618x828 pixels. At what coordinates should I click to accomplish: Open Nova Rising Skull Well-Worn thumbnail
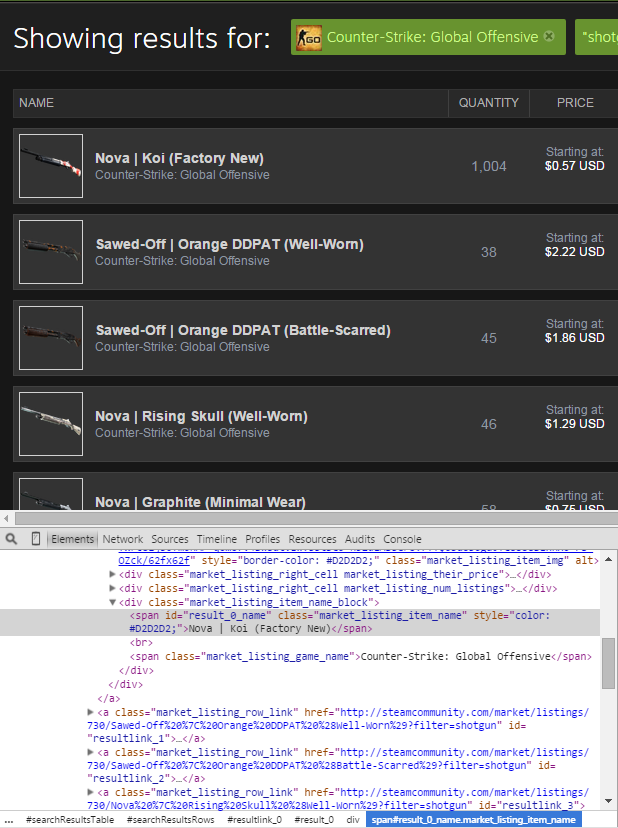point(51,424)
